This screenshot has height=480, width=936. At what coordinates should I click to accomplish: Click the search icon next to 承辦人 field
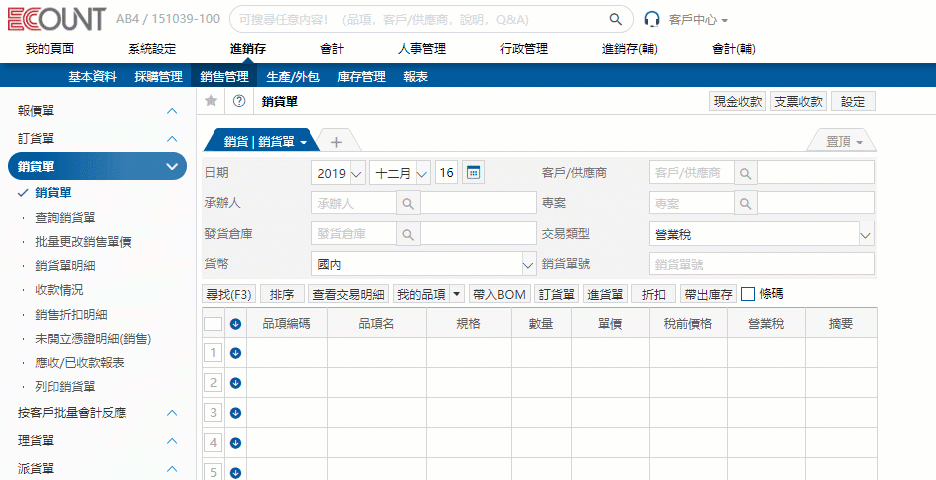[x=408, y=203]
